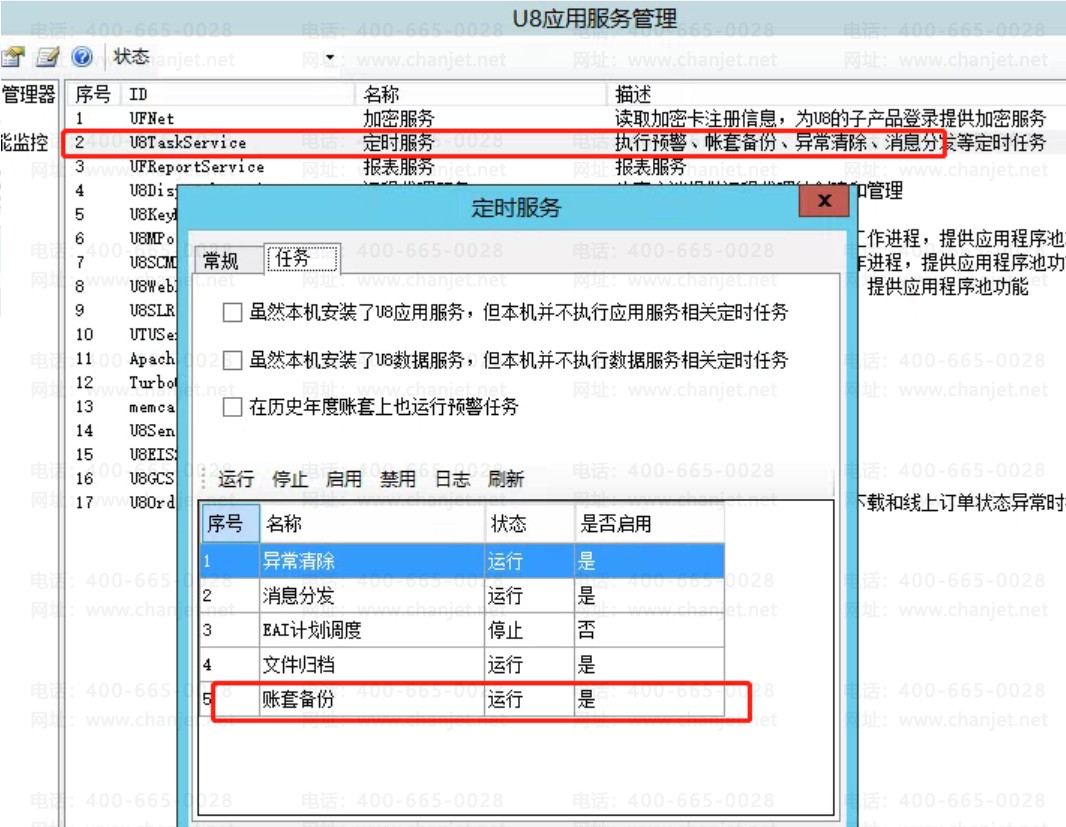Select UFNet service row in main list
Image resolution: width=1066 pixels, height=827 pixels.
click(x=564, y=118)
